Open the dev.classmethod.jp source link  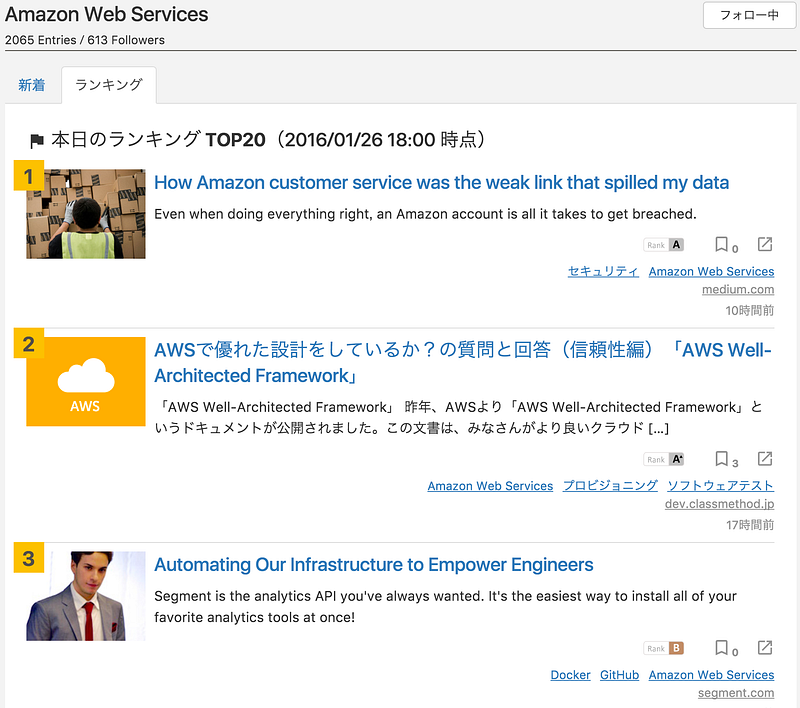719,504
